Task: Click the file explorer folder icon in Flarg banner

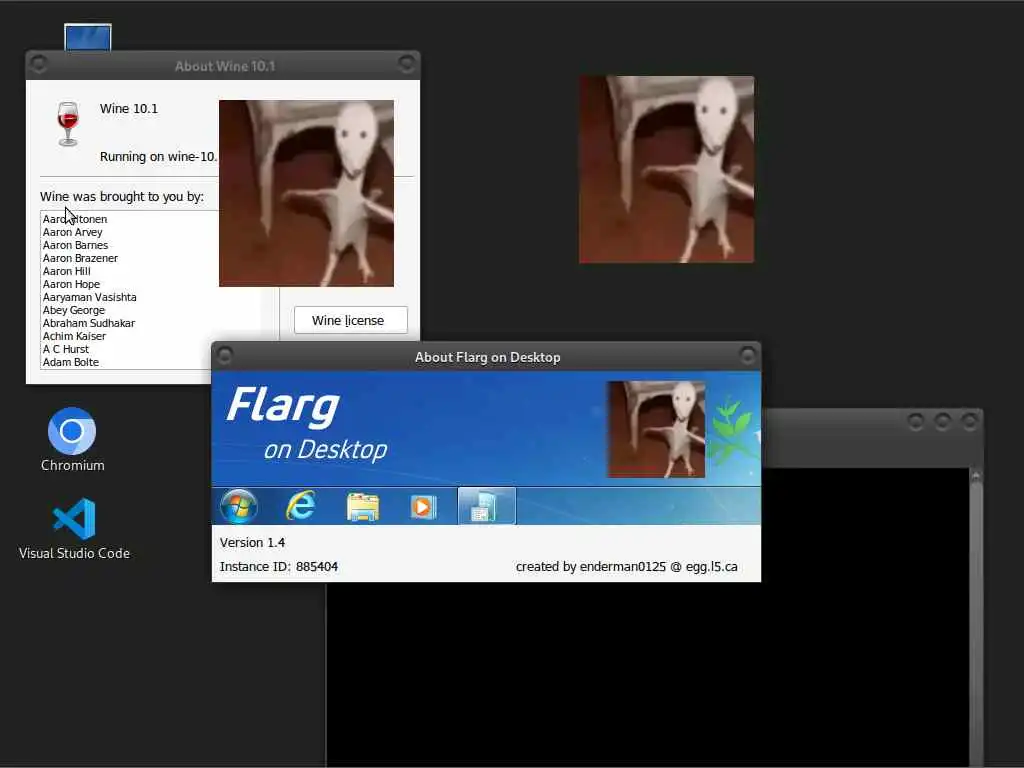Action: click(x=362, y=507)
